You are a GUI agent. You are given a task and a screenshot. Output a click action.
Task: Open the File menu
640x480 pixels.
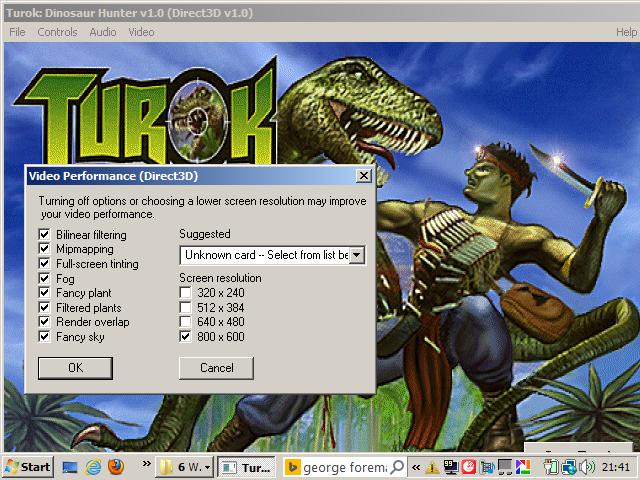[x=17, y=32]
